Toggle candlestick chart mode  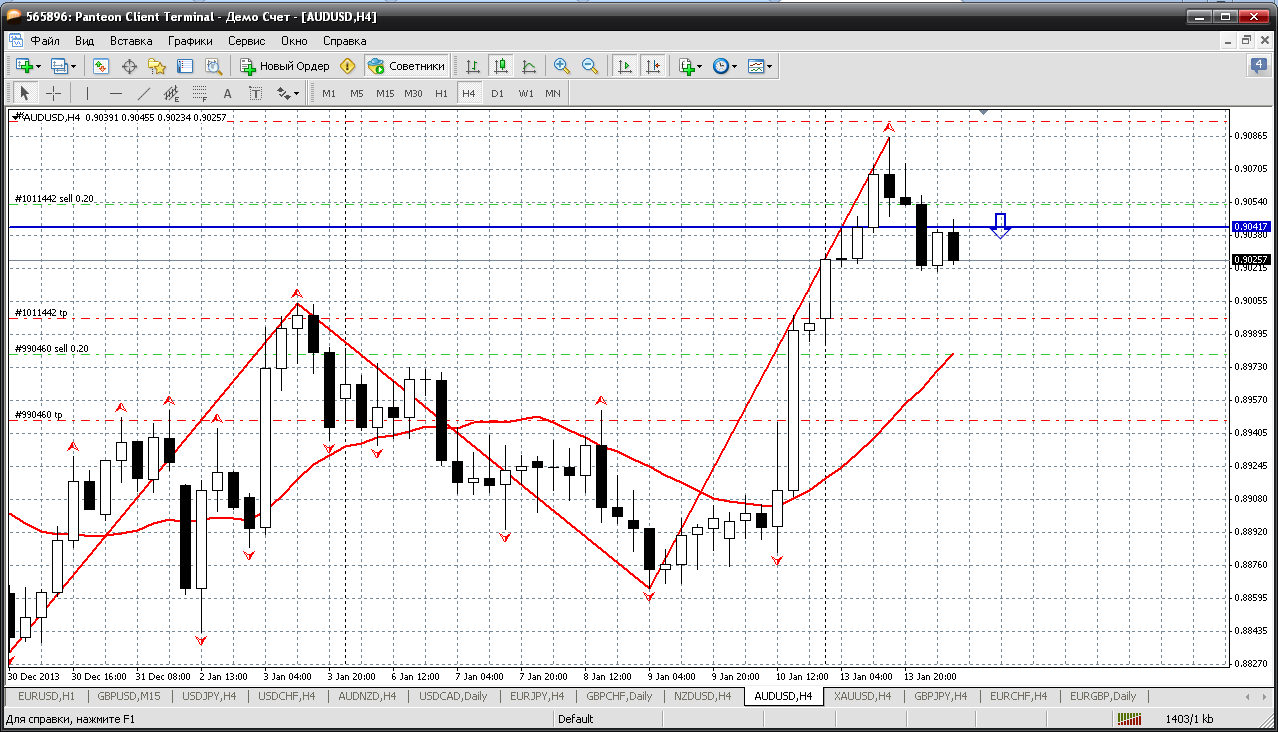(501, 66)
